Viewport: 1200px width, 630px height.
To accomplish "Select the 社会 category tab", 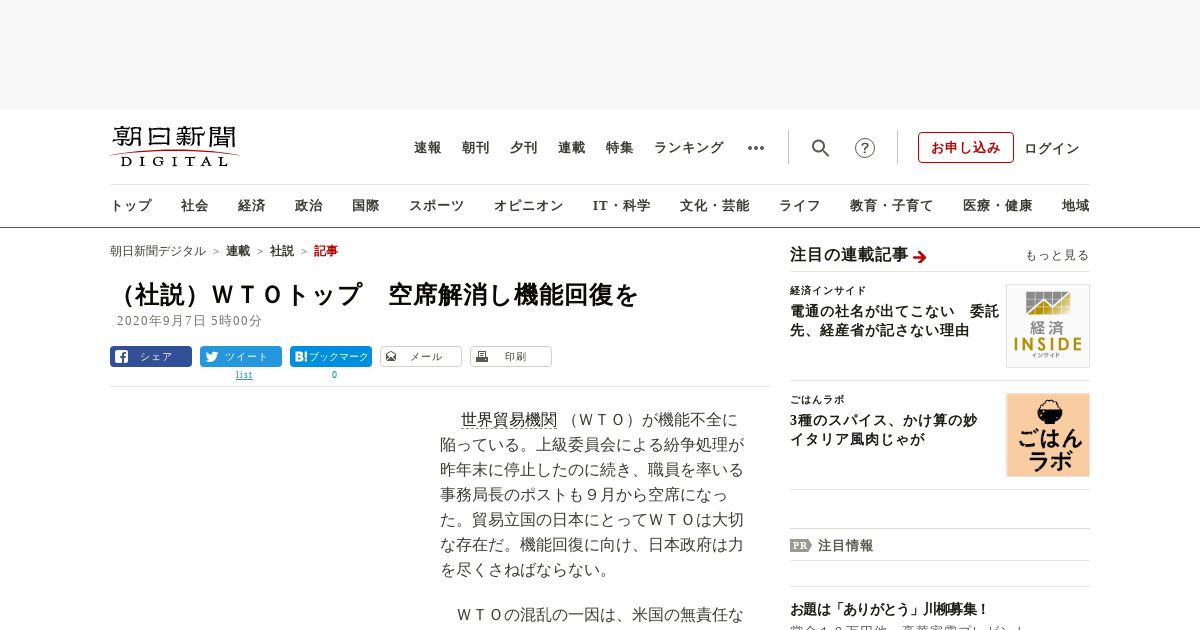I will (x=195, y=206).
